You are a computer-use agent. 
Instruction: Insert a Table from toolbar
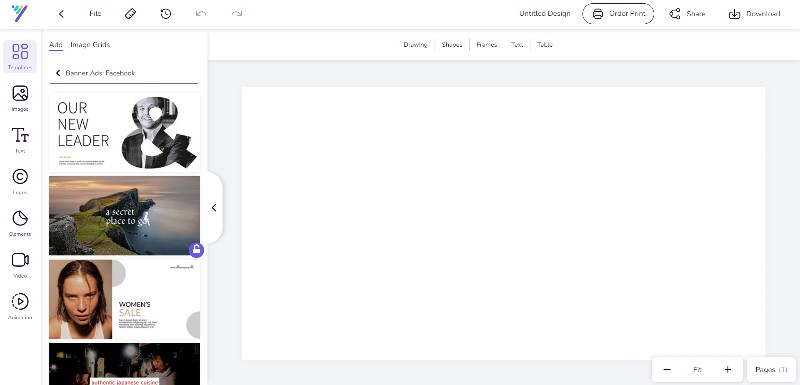[x=545, y=45]
